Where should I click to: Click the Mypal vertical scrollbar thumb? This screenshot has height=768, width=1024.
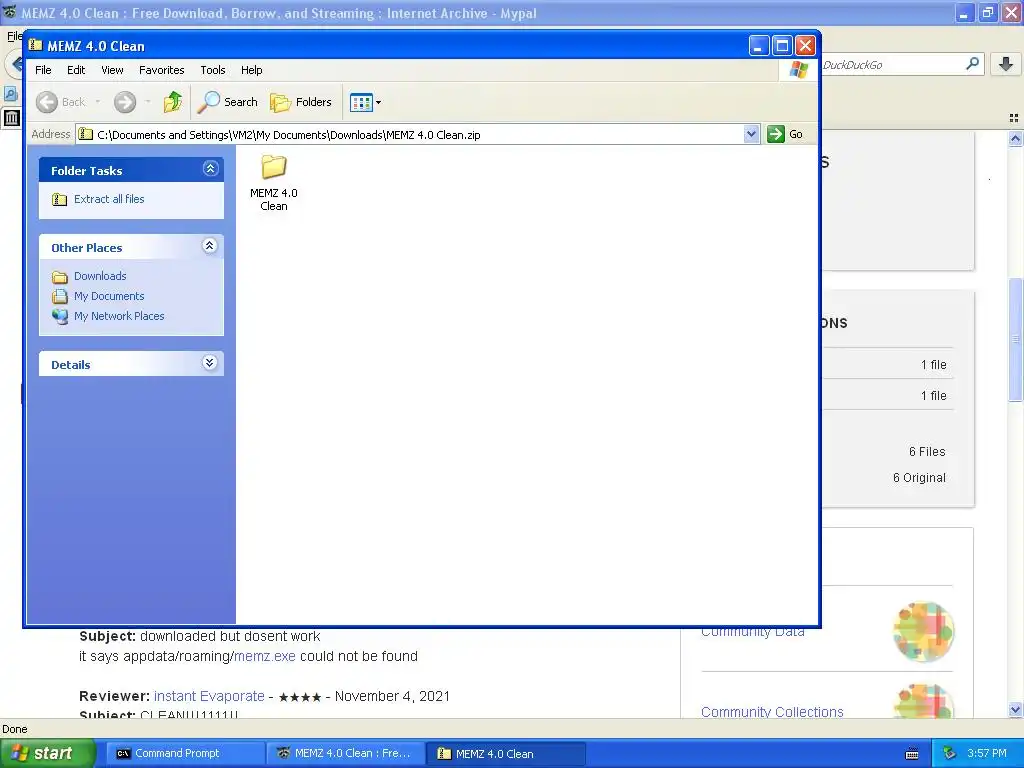[1016, 340]
